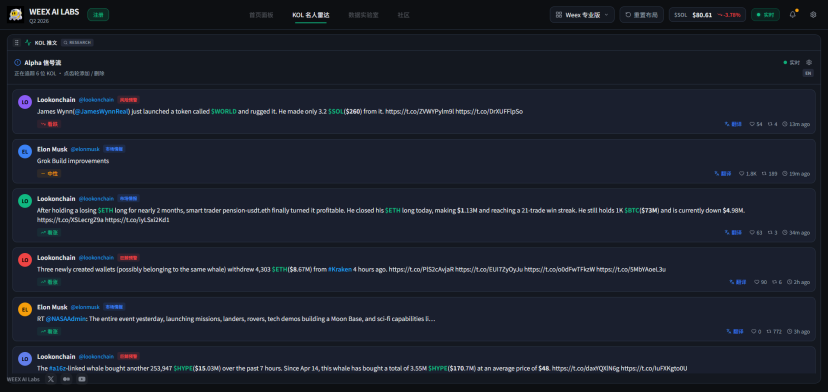This screenshot has width=828, height=392.
Task: Open the Medium footer icon
Action: pos(66,379)
